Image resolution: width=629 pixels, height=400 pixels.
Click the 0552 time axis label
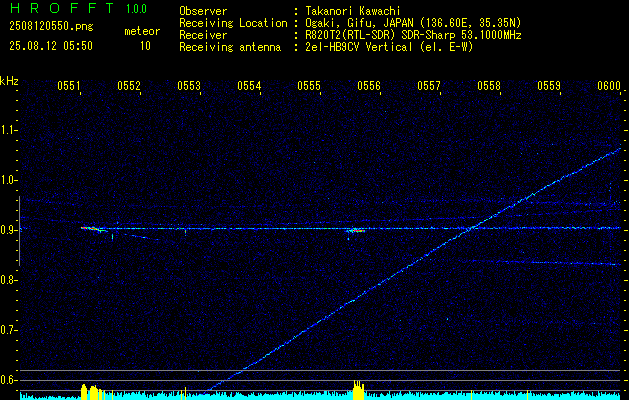(x=129, y=85)
